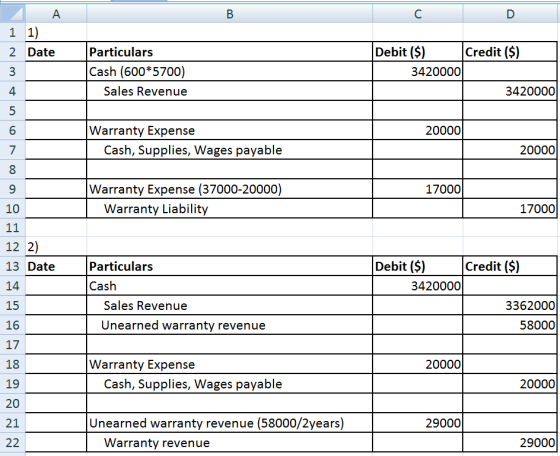Click 'Credit ($)' header in row 2
The height and width of the screenshot is (456, 560).
click(510, 52)
